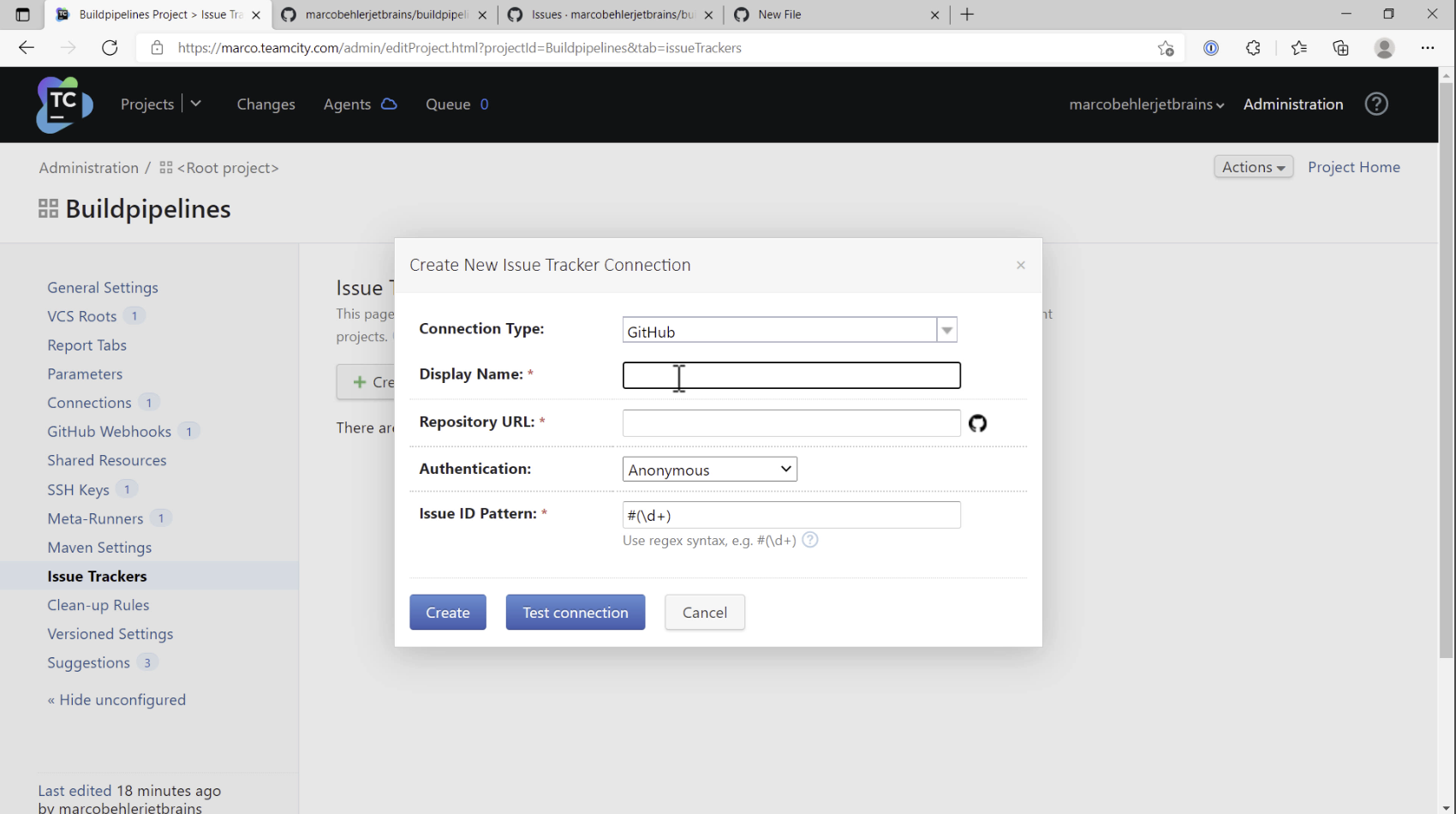Screen dimensions: 1456x814
Task: Click the question mark icon beside regex hint
Action: tap(809, 540)
